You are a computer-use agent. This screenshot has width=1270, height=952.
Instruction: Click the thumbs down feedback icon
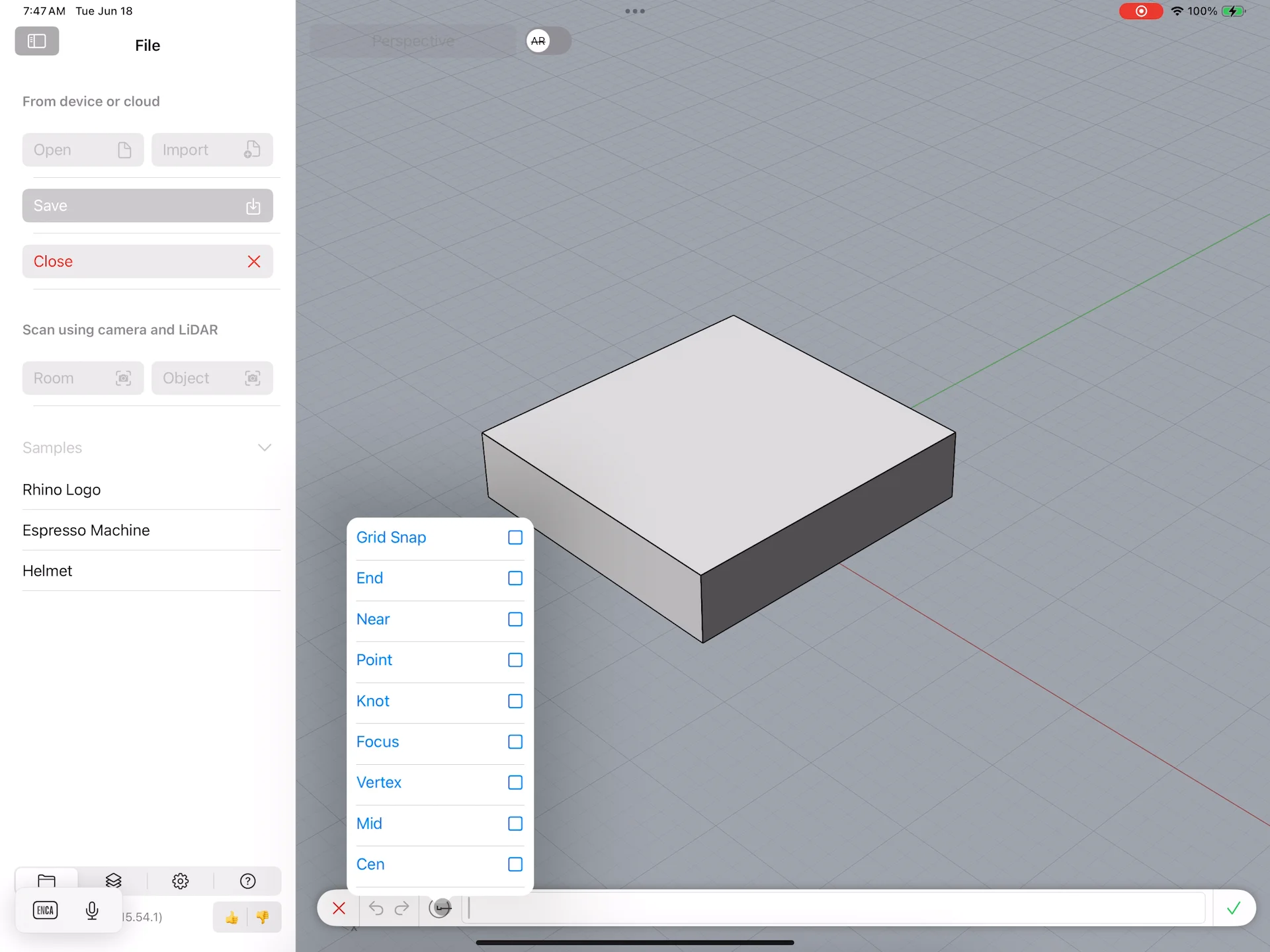tap(263, 918)
